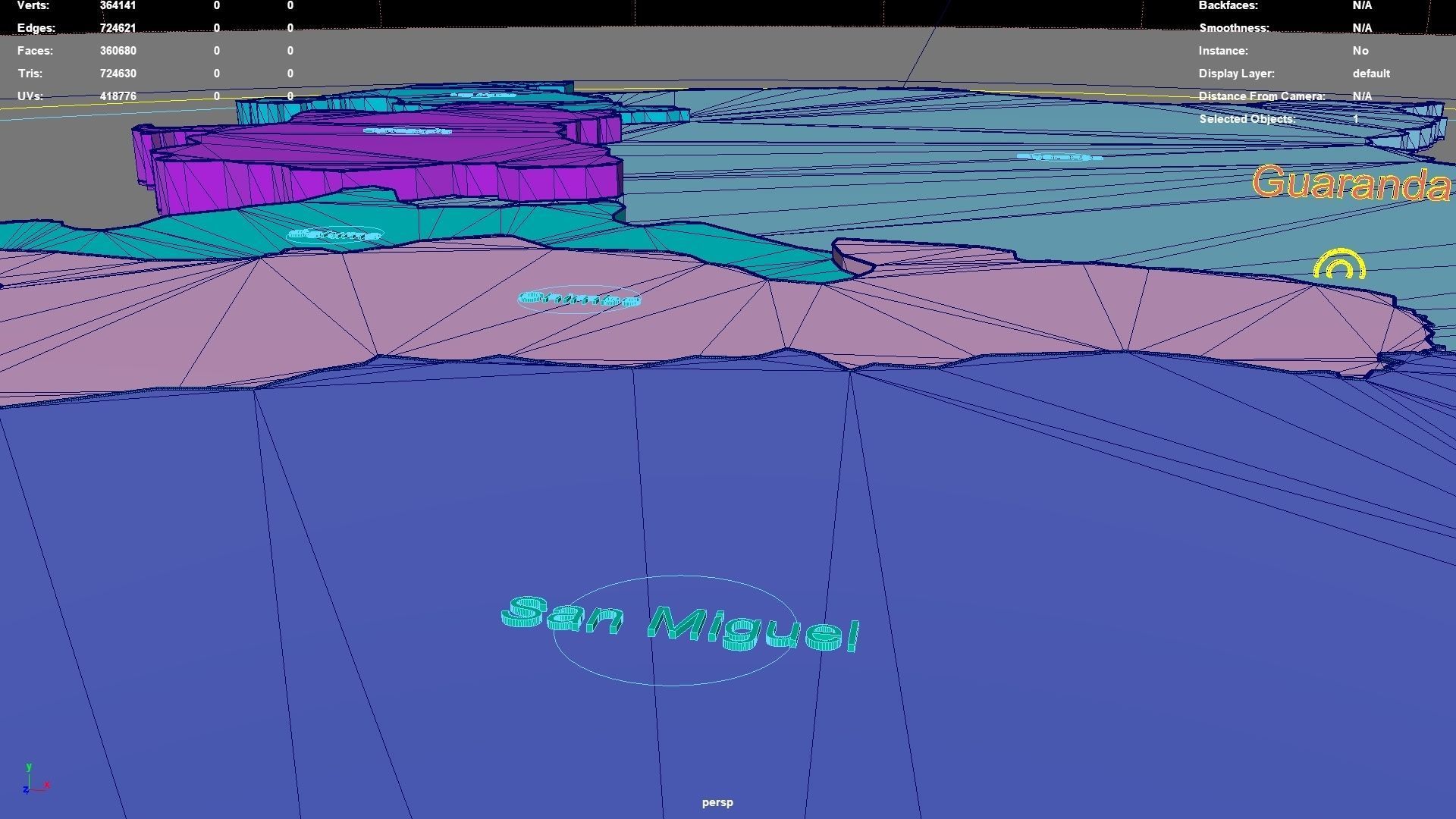Viewport: 1456px width, 819px height.
Task: Select the yellow arc marker near Guaranda
Action: (1340, 265)
